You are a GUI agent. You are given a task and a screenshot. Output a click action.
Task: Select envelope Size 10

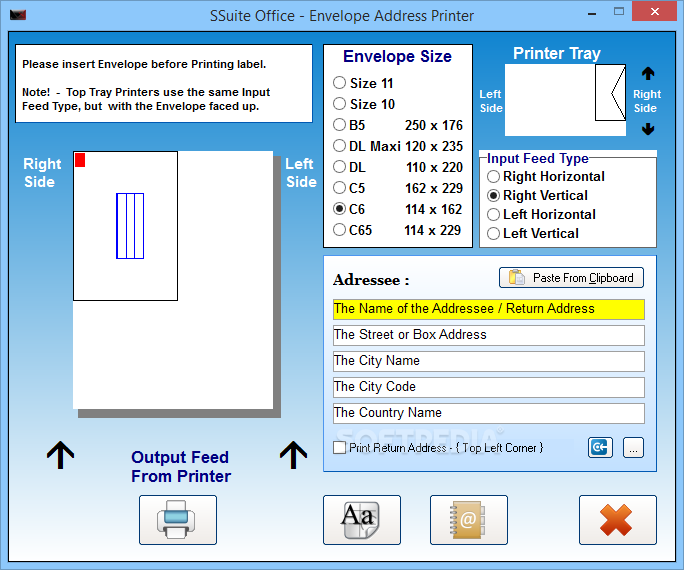point(364,104)
